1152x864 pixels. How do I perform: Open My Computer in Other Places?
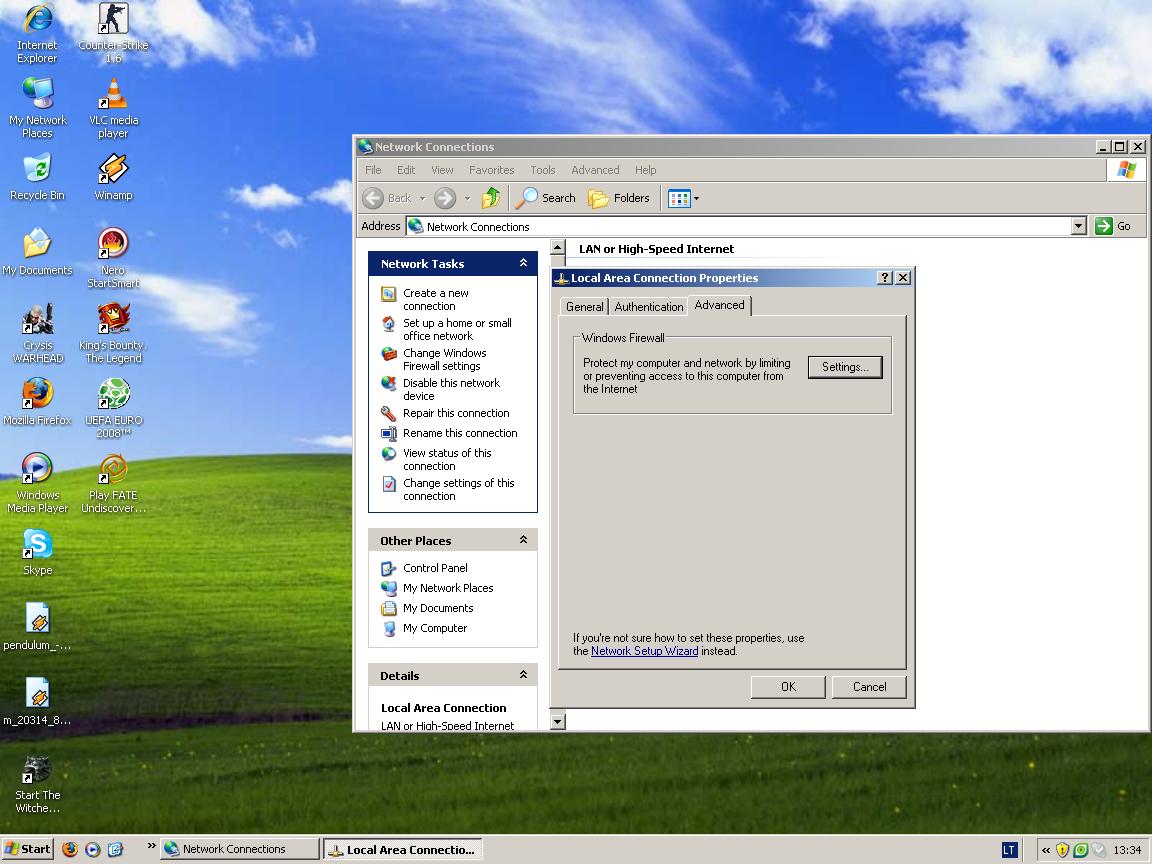coord(435,628)
